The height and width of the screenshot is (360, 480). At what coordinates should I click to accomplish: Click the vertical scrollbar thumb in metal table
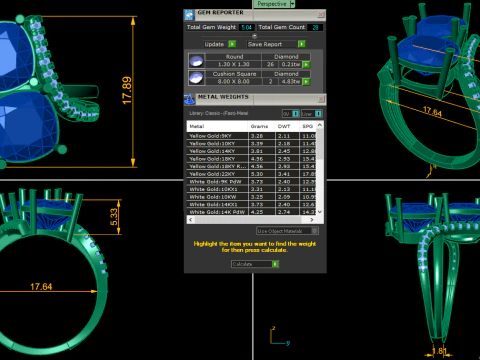(320, 144)
